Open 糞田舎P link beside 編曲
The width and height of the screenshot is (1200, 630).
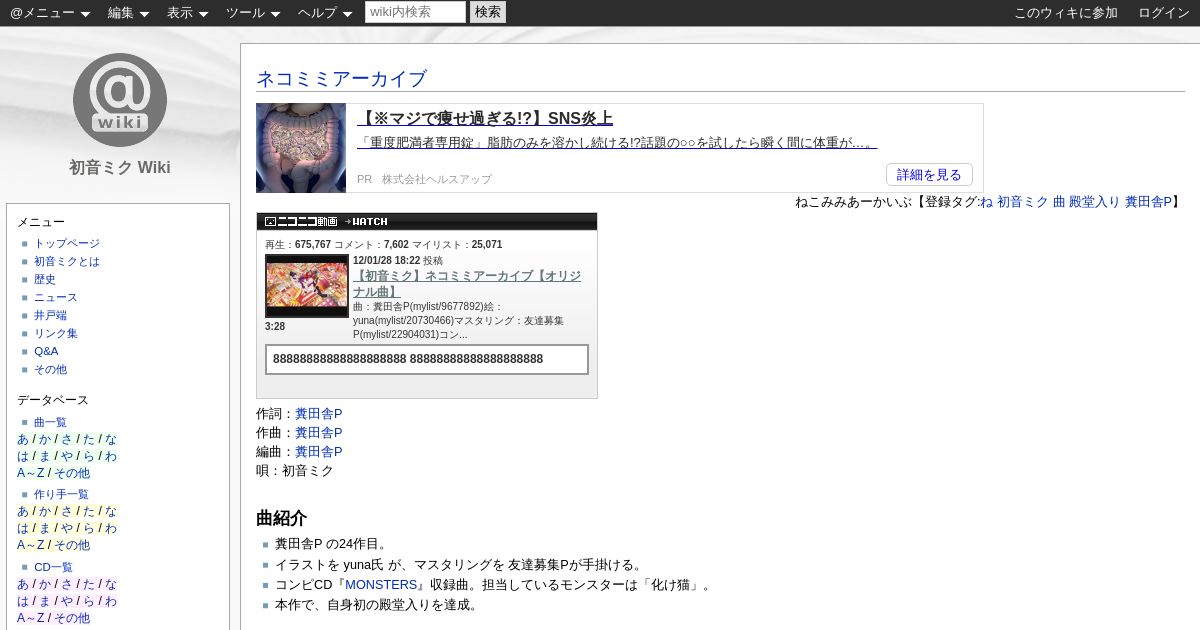click(318, 452)
